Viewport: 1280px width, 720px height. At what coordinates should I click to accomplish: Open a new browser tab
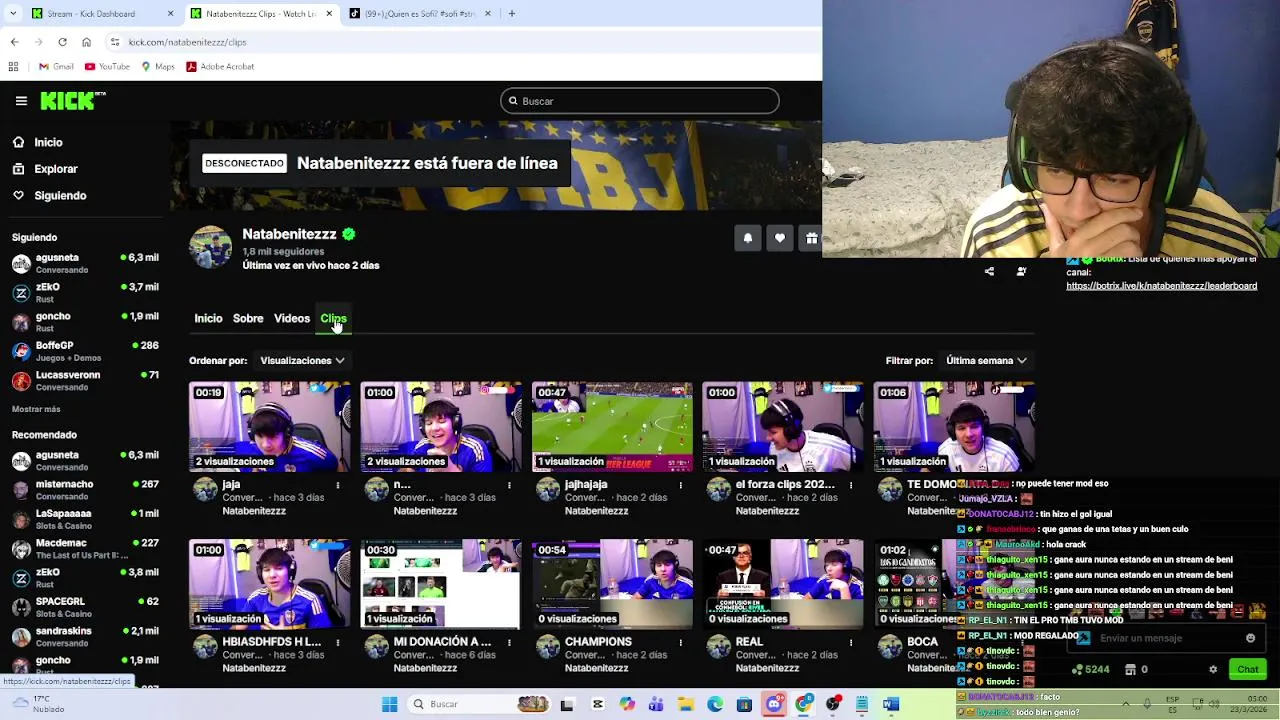click(x=511, y=14)
